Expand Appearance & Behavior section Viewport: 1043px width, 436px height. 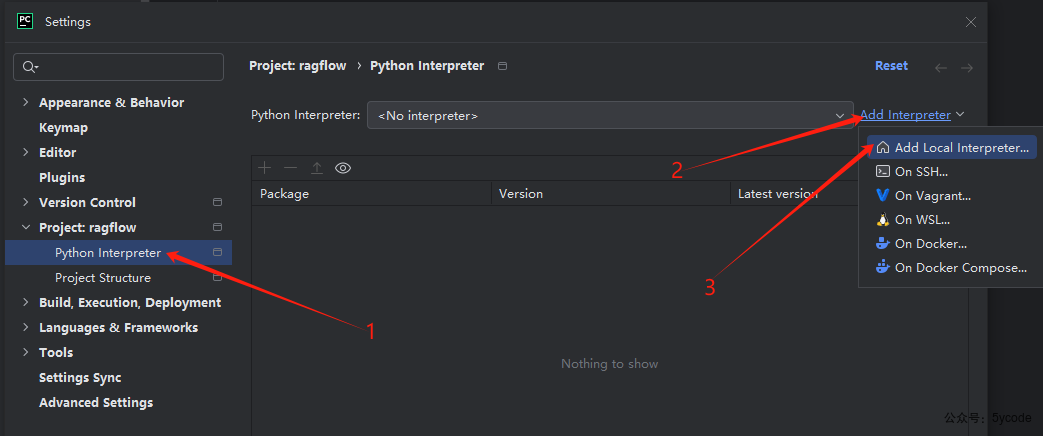(25, 102)
